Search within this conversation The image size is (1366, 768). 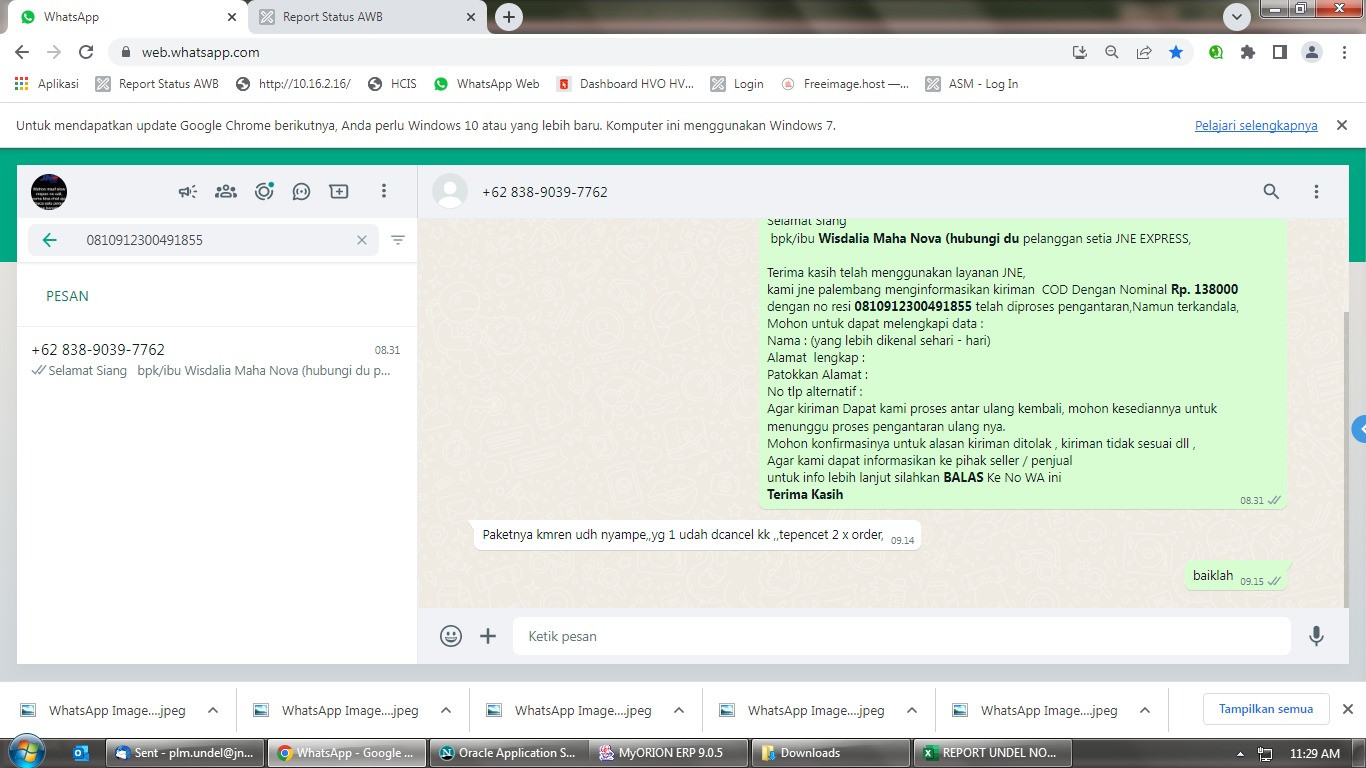tap(1271, 191)
